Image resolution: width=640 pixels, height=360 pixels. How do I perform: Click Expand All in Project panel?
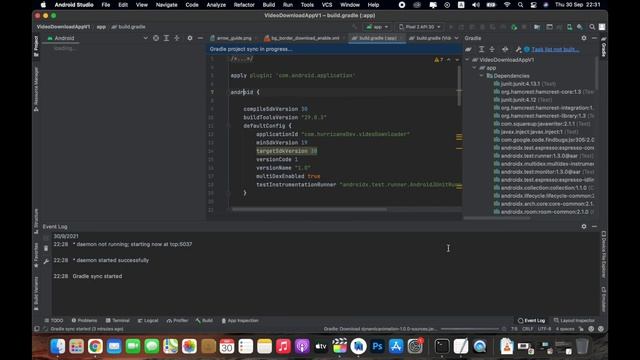point(167,38)
